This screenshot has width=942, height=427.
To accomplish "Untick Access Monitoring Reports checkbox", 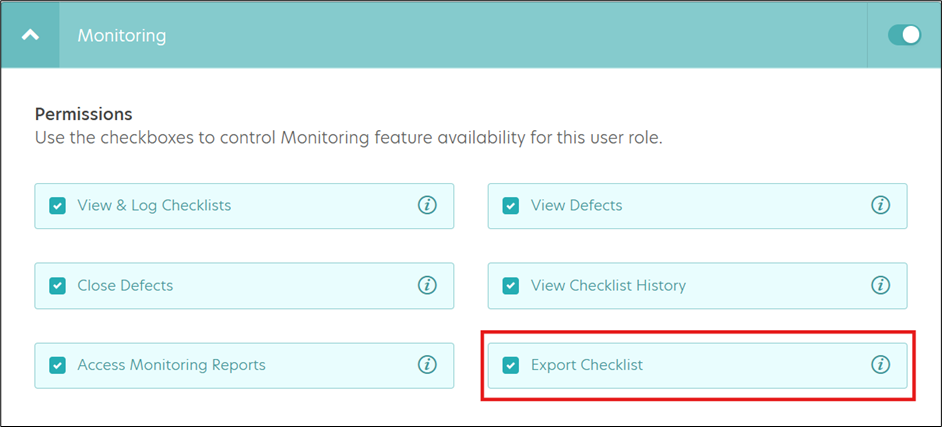I will click(57, 365).
